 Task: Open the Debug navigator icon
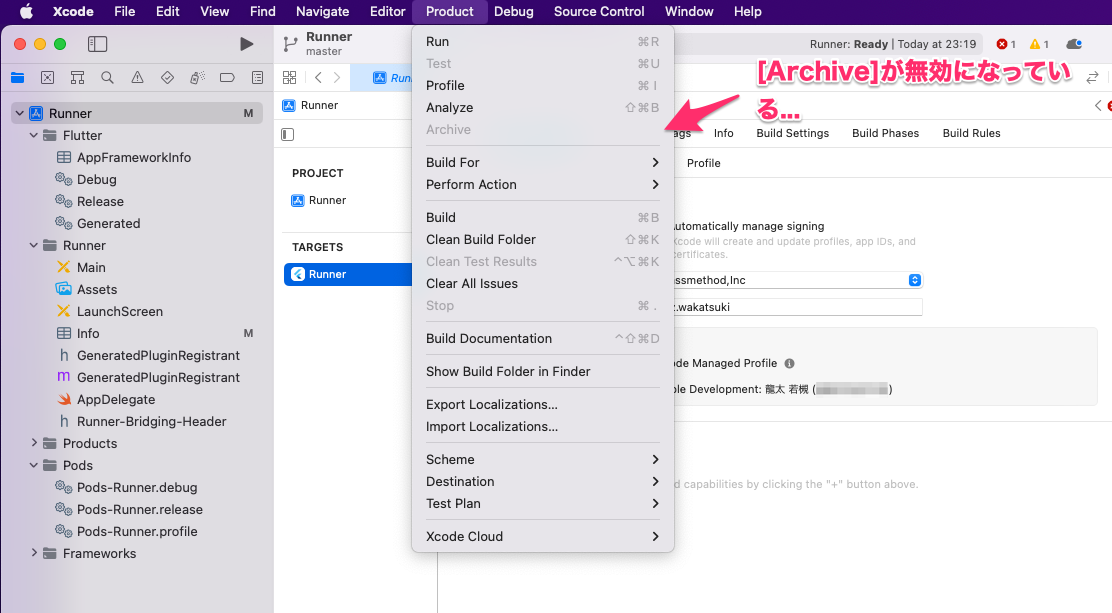197,77
